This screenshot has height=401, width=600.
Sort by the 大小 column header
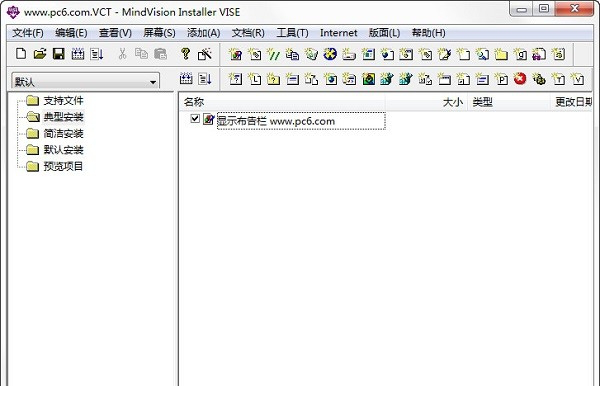click(426, 102)
